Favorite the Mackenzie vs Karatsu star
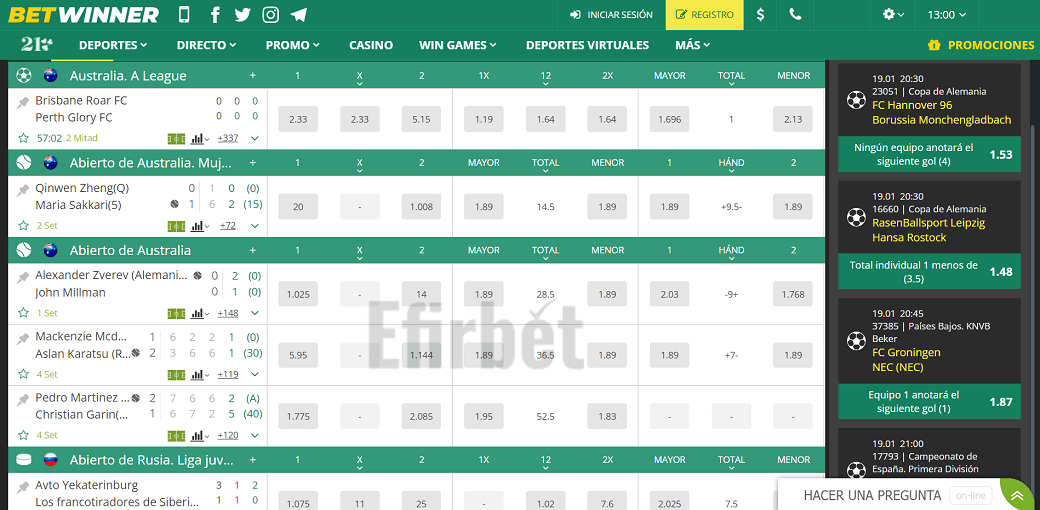The width and height of the screenshot is (1040, 510). tap(24, 374)
